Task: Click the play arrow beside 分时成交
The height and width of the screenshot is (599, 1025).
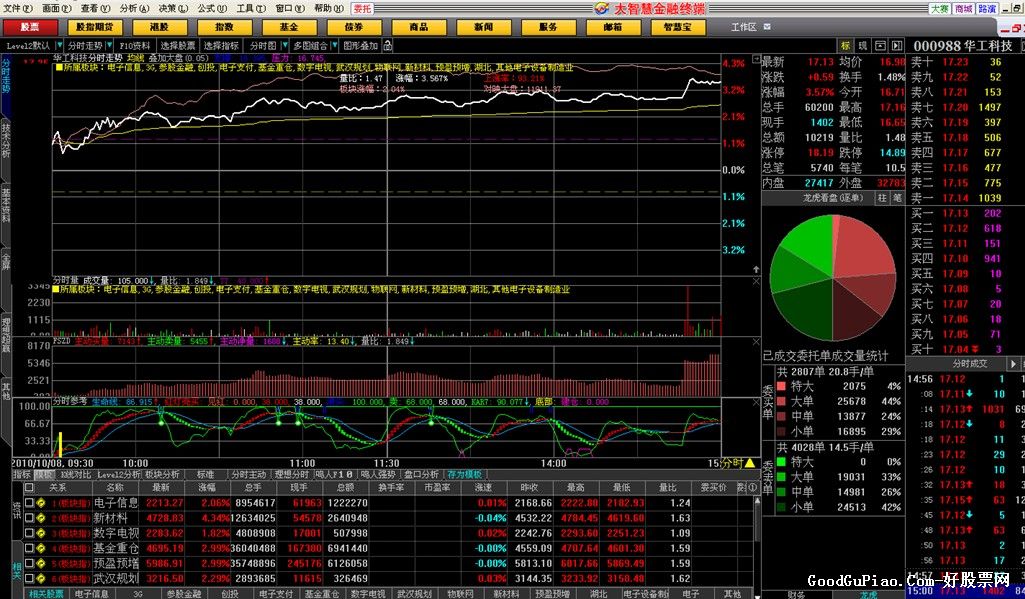Action: coord(1014,364)
